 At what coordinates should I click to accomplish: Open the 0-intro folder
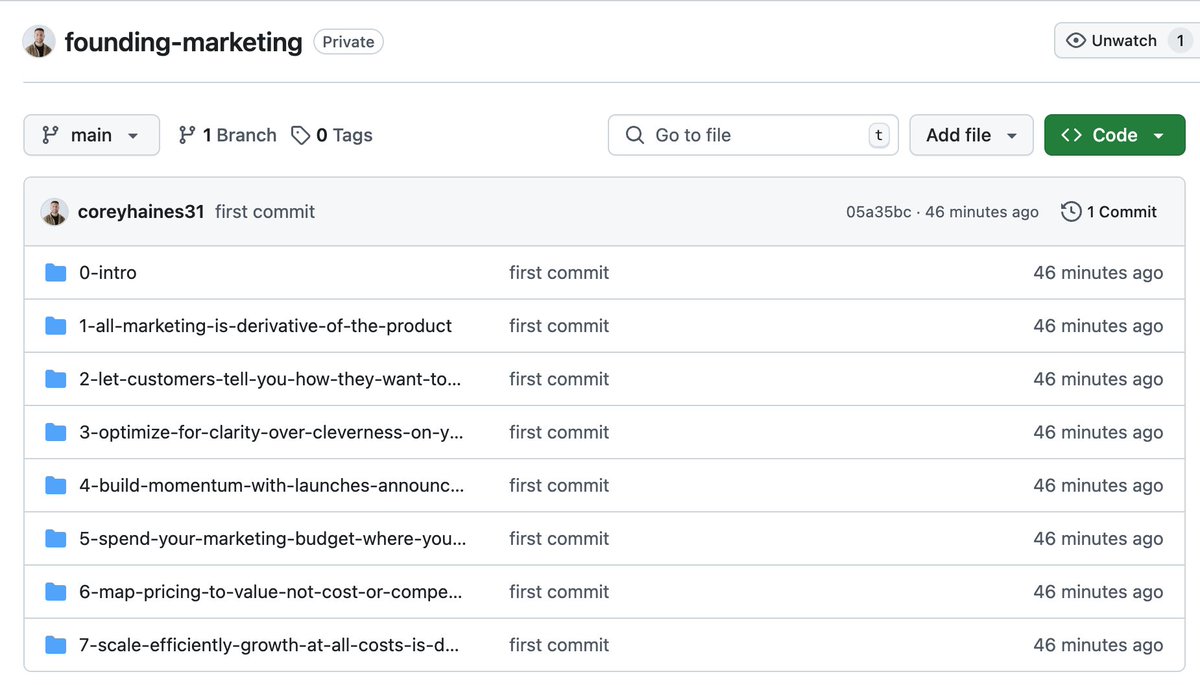click(108, 273)
